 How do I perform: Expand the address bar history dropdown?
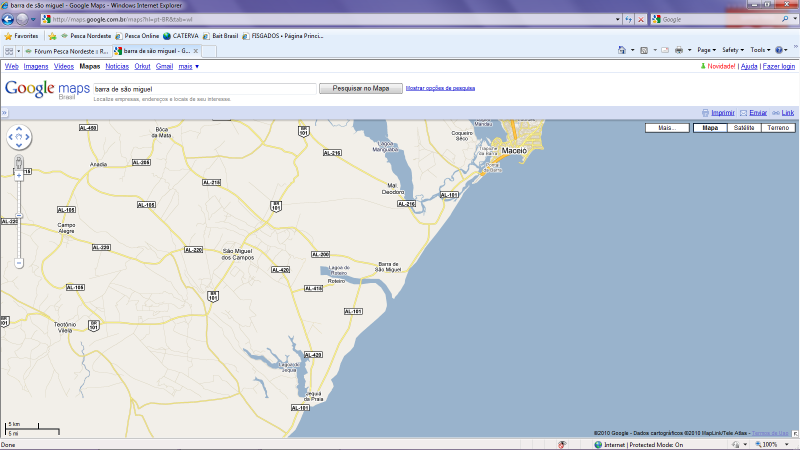(617, 19)
